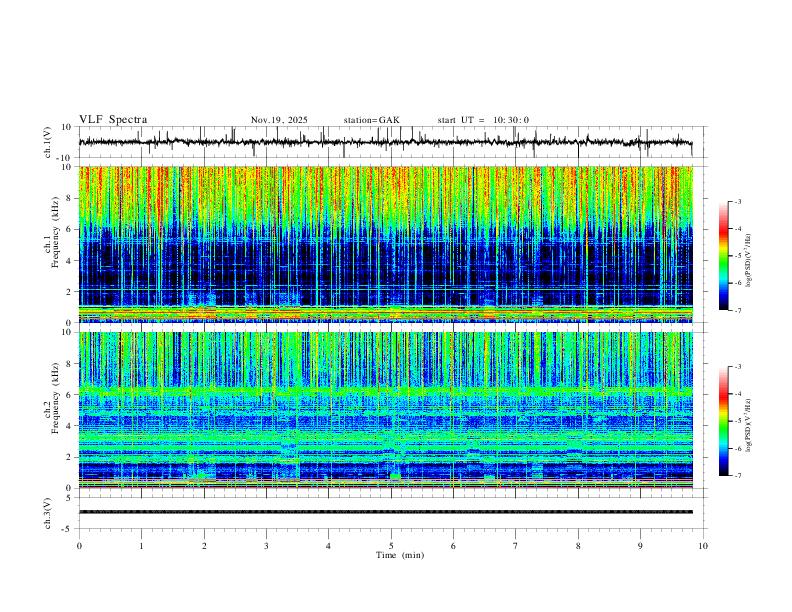792x612 pixels.
Task: Click the "6" kHz tick on ch.1 axis
Action: pos(69,229)
